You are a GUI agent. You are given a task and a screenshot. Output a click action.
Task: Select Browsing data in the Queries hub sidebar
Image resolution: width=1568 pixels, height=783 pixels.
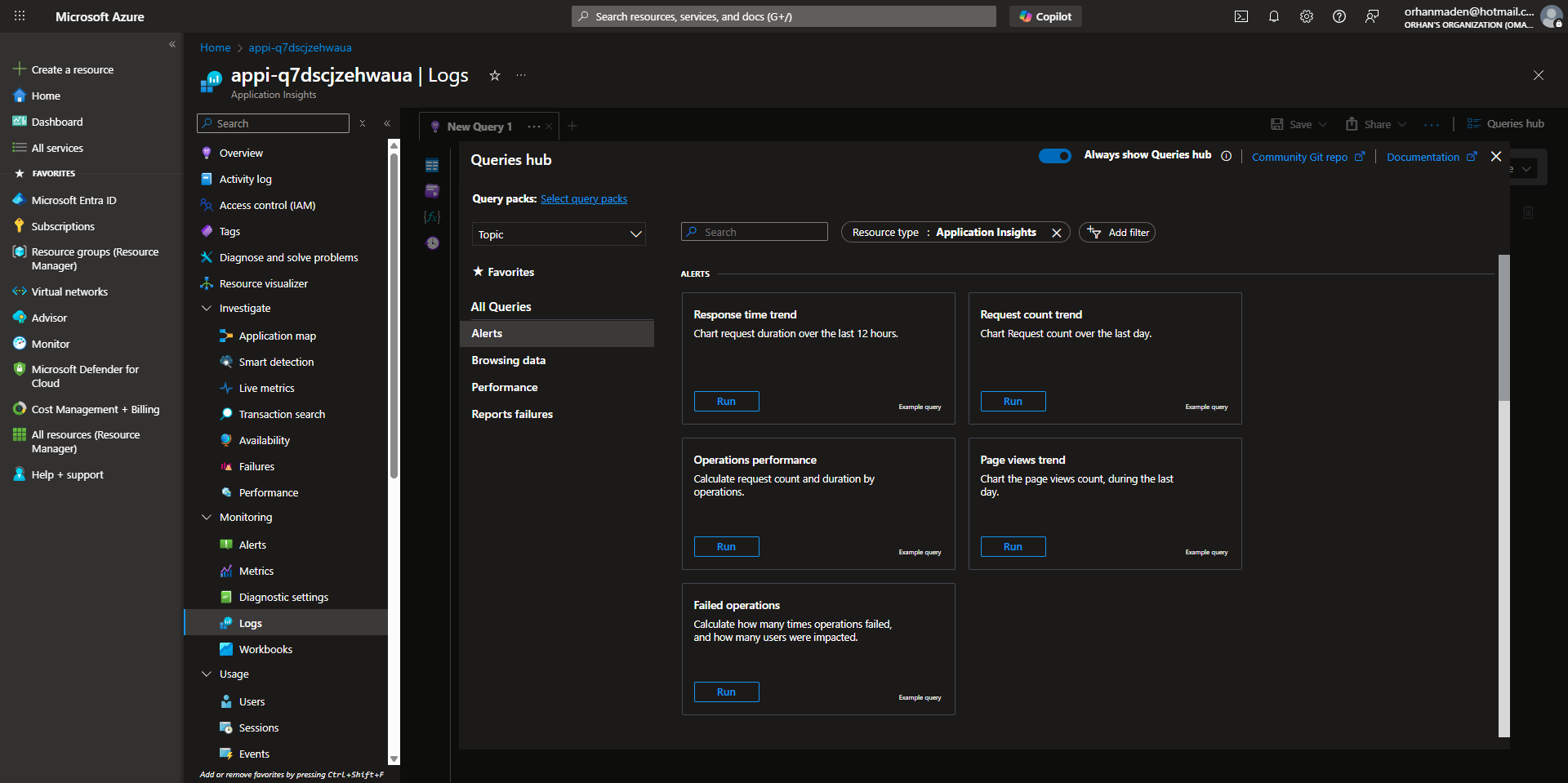click(508, 359)
